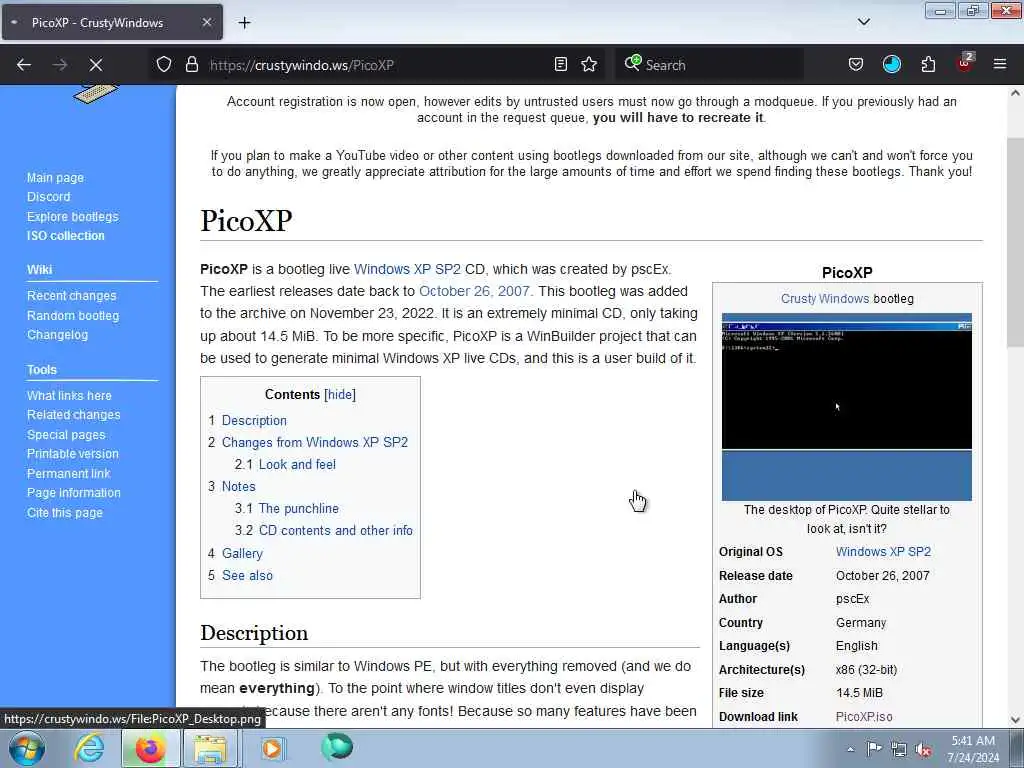This screenshot has width=1024, height=768.
Task: Jump to 5 See also section
Action: pyautogui.click(x=248, y=575)
